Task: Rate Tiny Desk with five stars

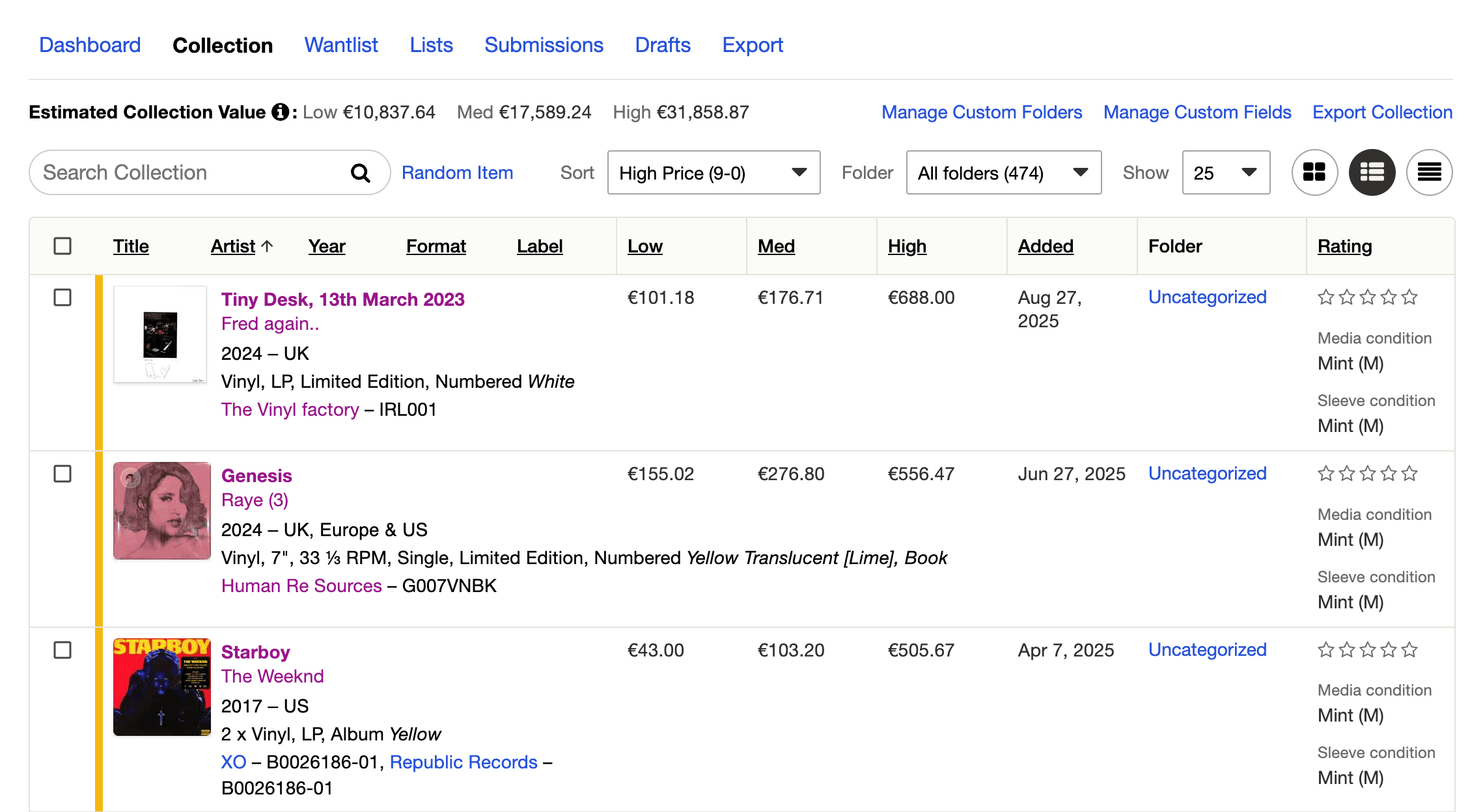Action: coord(1409,297)
